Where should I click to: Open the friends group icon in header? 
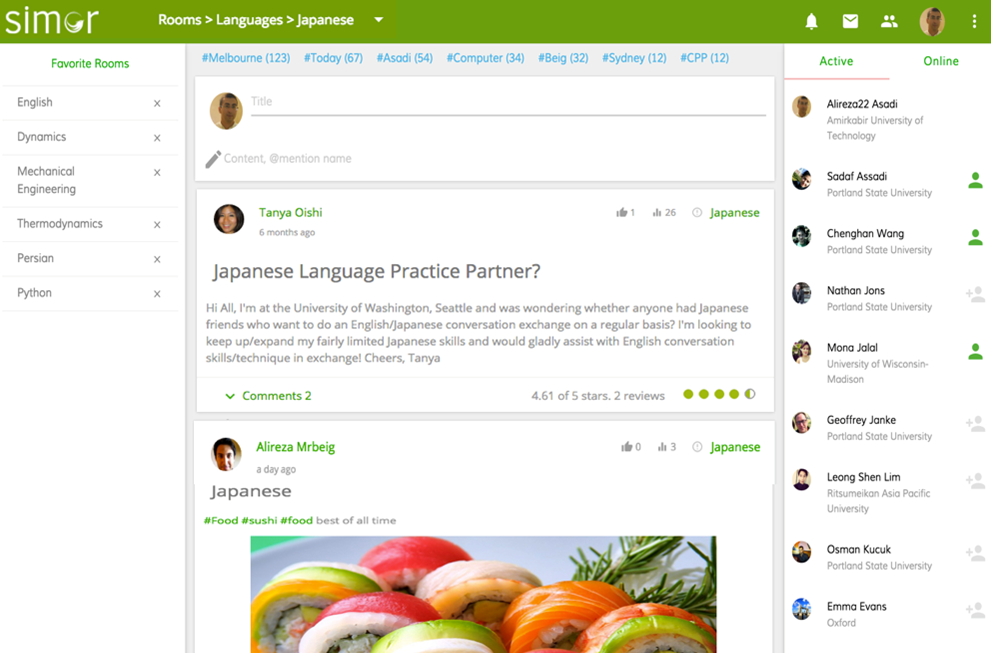889,21
